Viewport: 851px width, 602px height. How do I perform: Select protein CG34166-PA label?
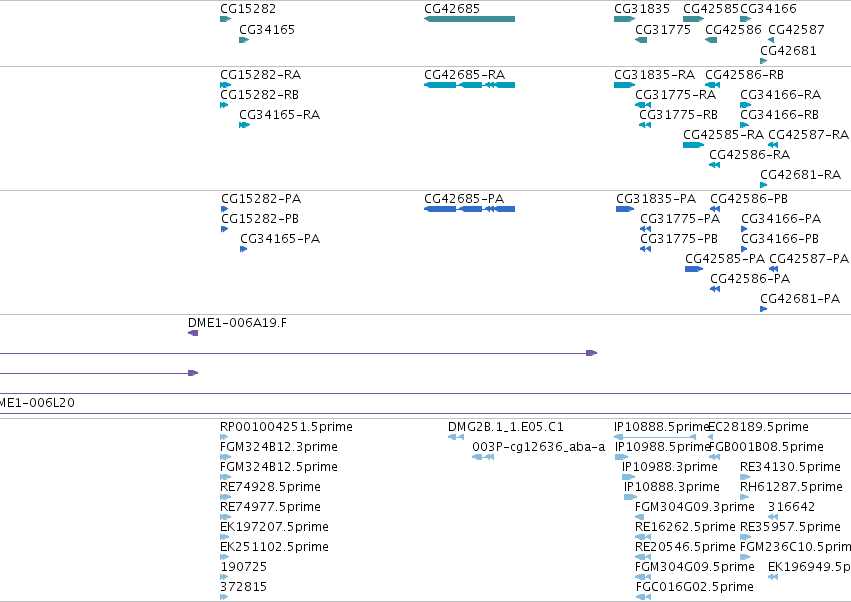pos(781,219)
